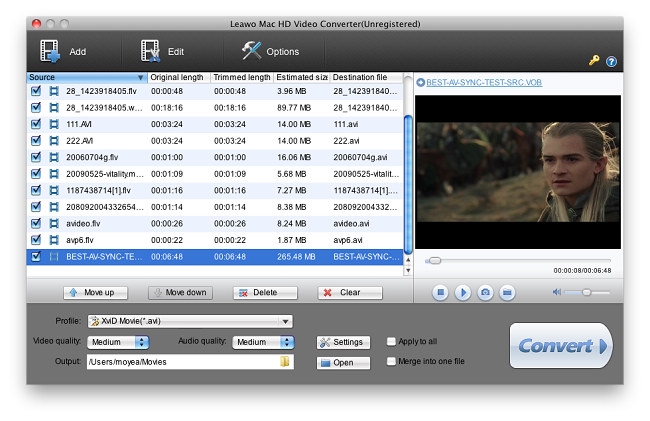Select the 28_1423918405.w... row name
Viewport: 650px width, 421px height.
point(104,108)
